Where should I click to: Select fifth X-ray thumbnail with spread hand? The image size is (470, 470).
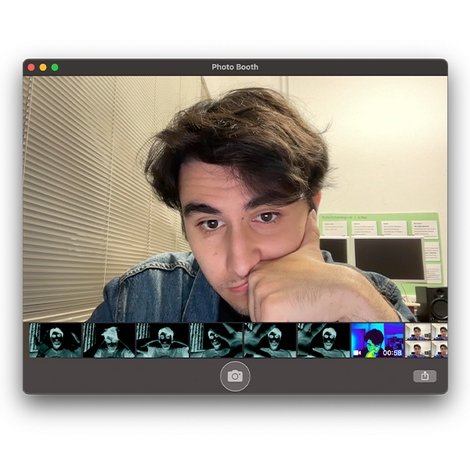pos(270,340)
